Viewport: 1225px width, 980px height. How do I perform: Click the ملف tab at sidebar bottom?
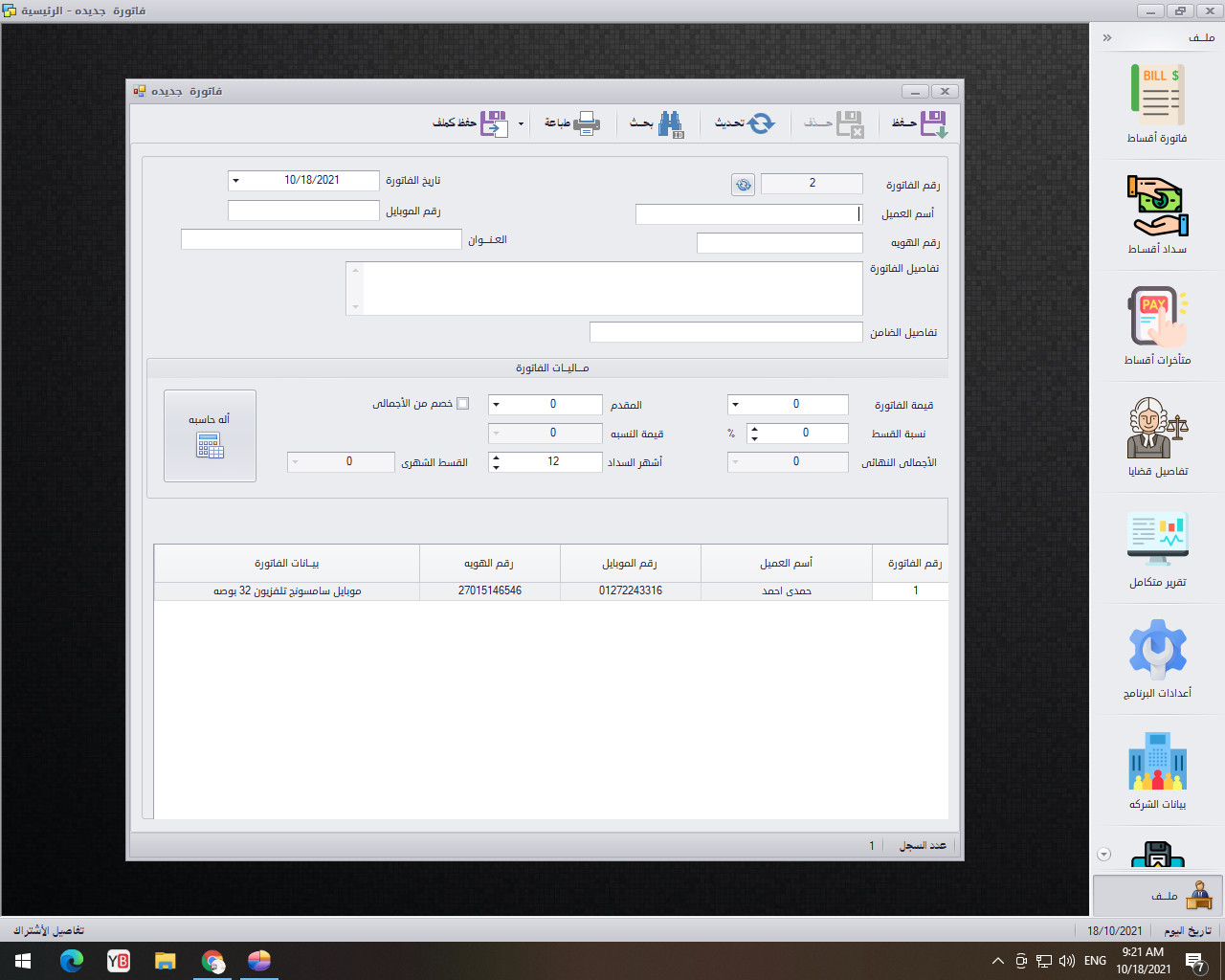pyautogui.click(x=1158, y=896)
